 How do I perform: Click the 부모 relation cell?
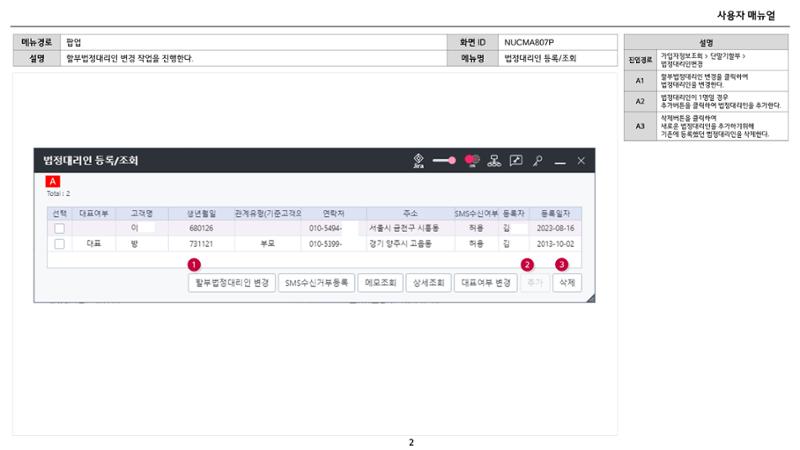(268, 244)
